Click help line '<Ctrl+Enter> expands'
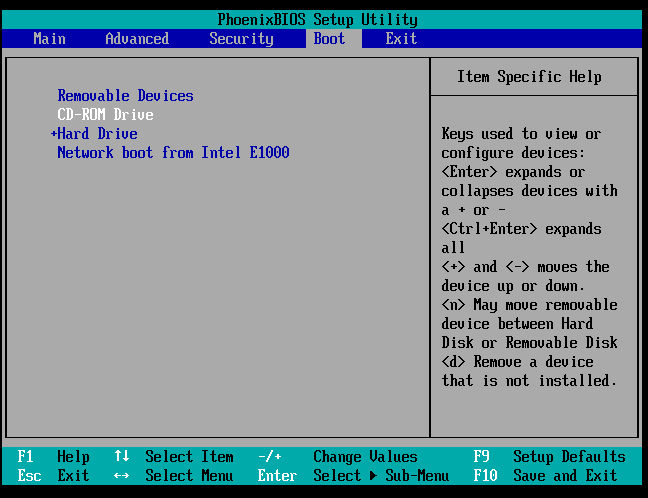Image resolution: width=648 pixels, height=498 pixels. 521,229
